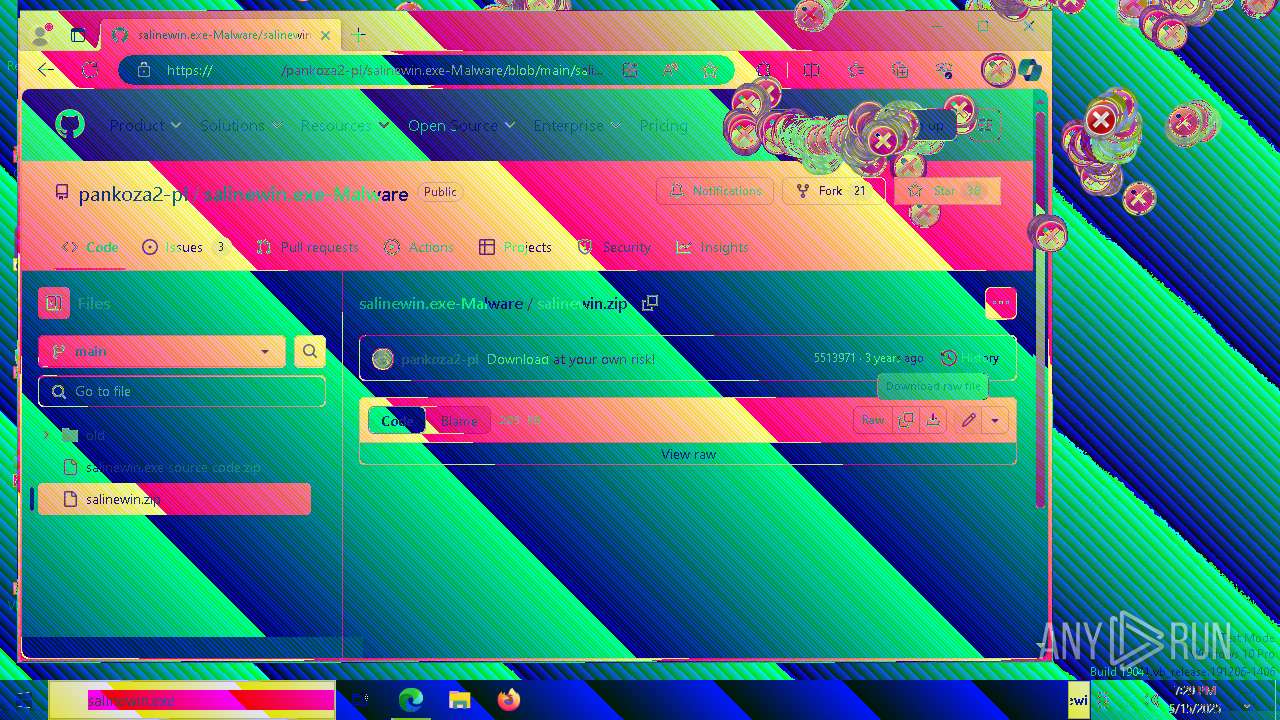Image resolution: width=1280 pixels, height=720 pixels.
Task: Open the Actions tab
Action: [x=419, y=247]
